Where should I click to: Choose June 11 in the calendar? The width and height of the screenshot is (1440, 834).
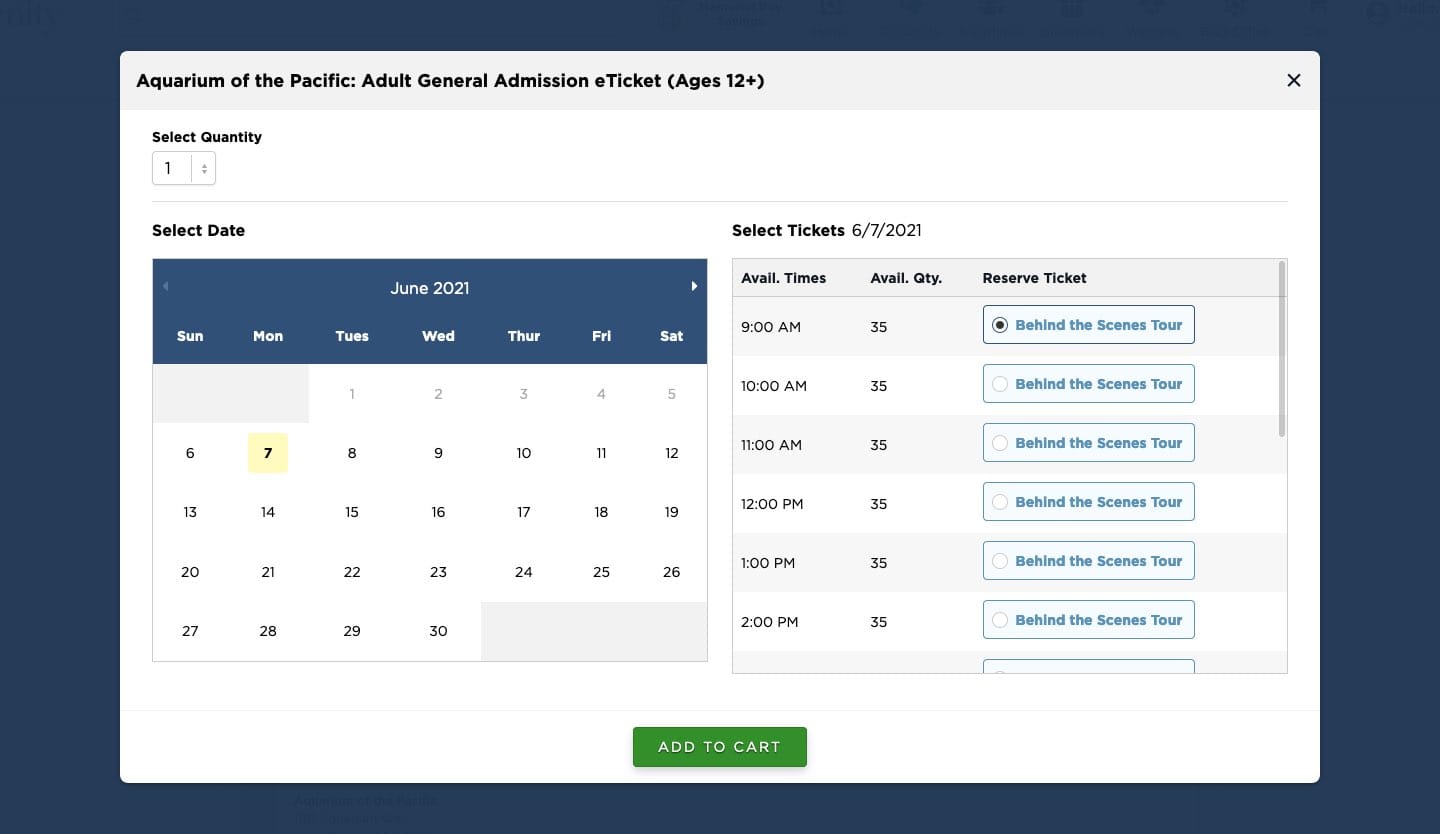601,453
